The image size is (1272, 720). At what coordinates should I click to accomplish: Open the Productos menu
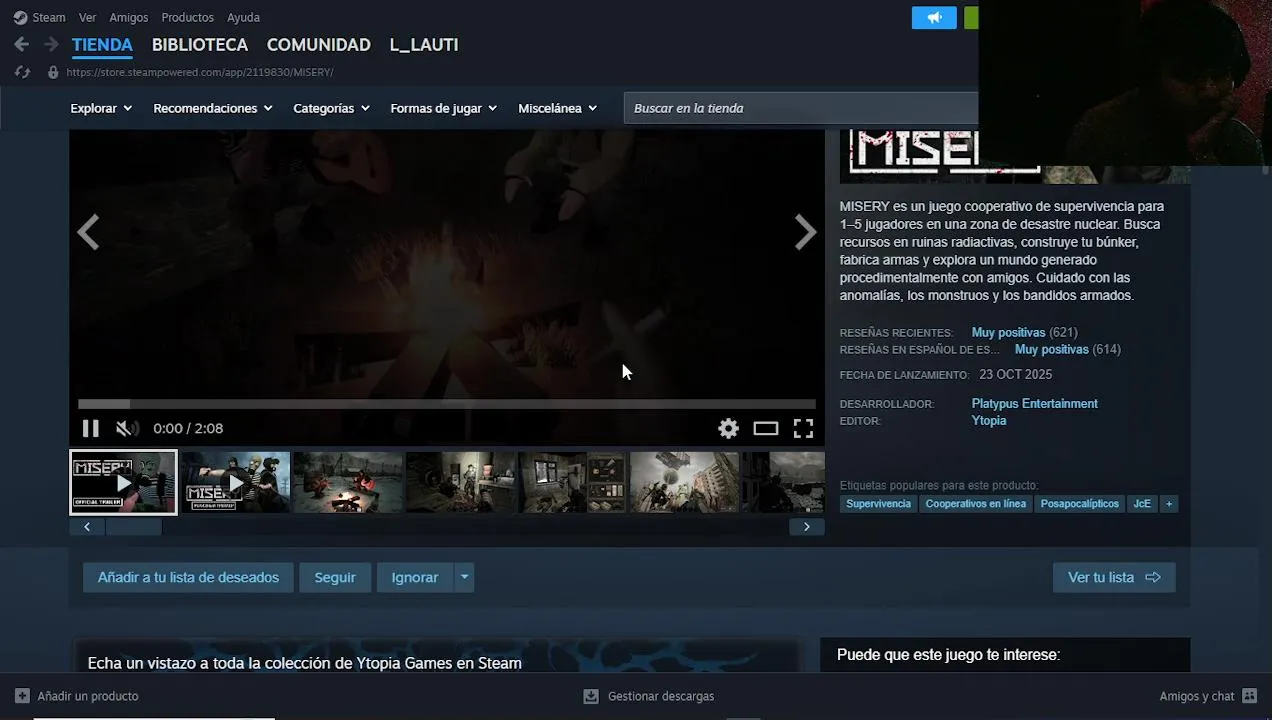pos(187,17)
